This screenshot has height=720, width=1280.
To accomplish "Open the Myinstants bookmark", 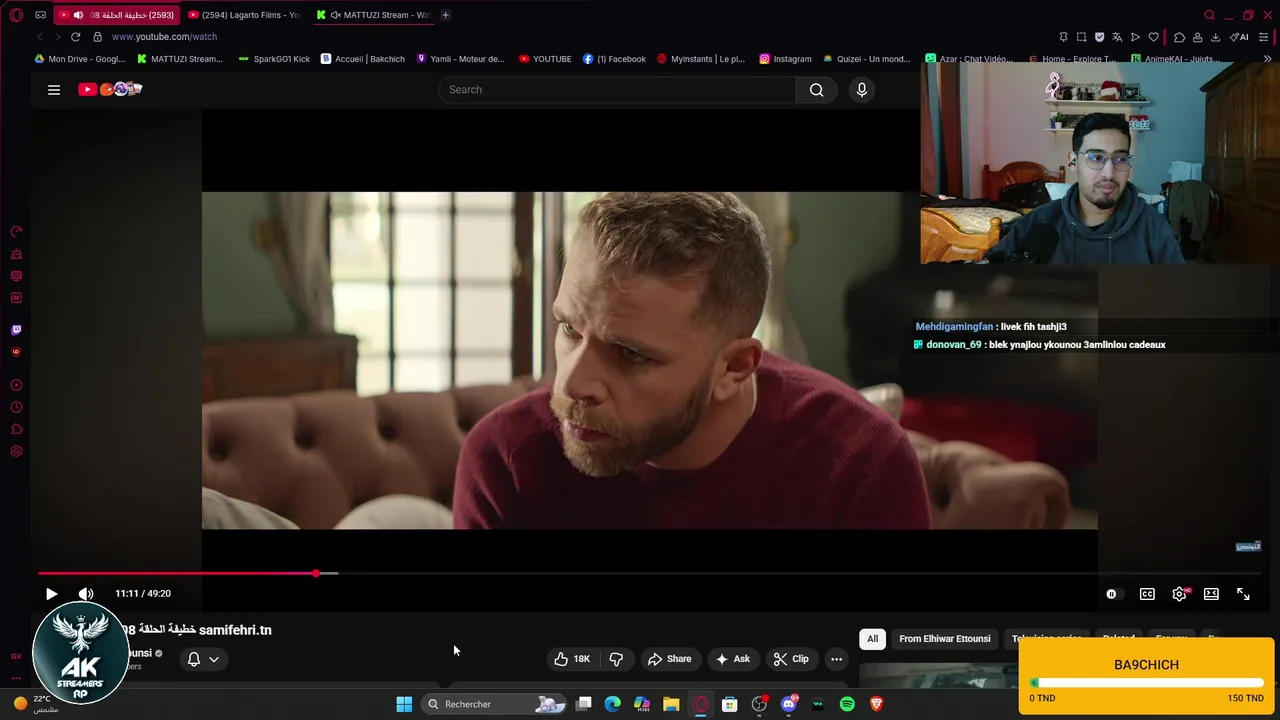I will [x=700, y=59].
